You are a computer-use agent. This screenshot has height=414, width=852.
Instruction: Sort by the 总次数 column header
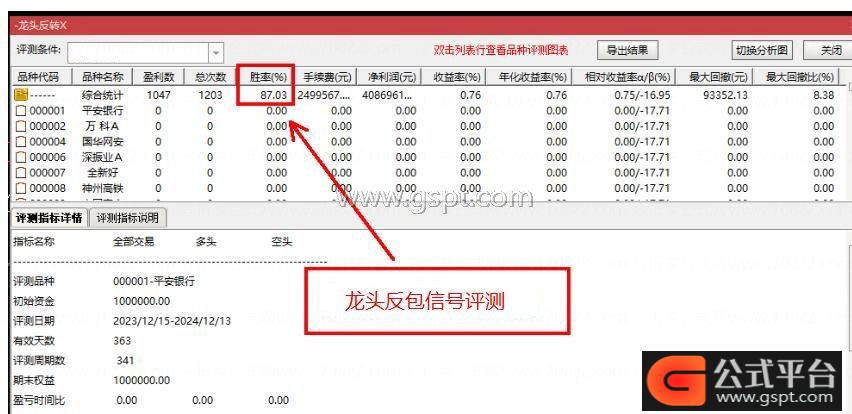(x=210, y=77)
